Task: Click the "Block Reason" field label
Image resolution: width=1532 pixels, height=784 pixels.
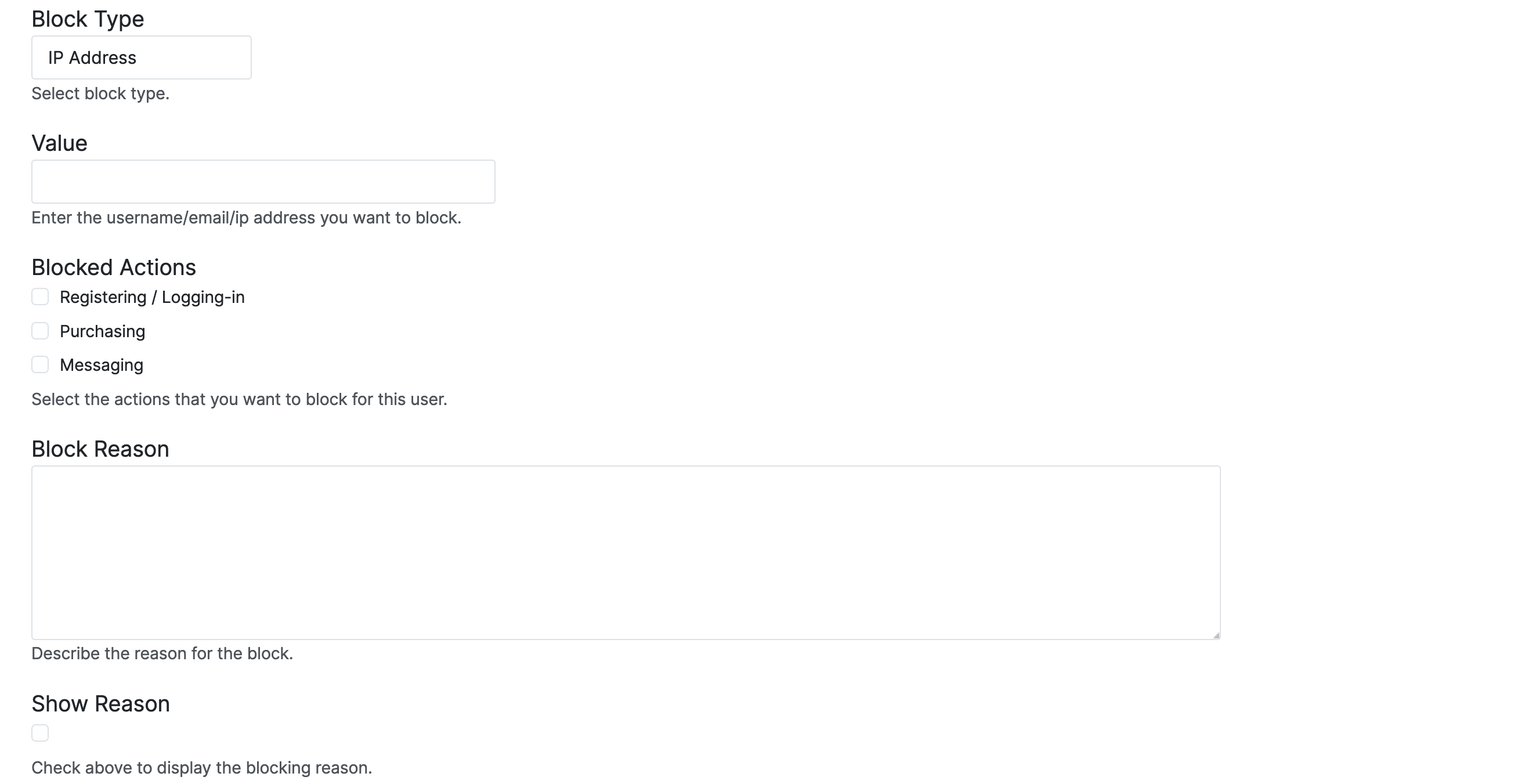Action: click(100, 449)
